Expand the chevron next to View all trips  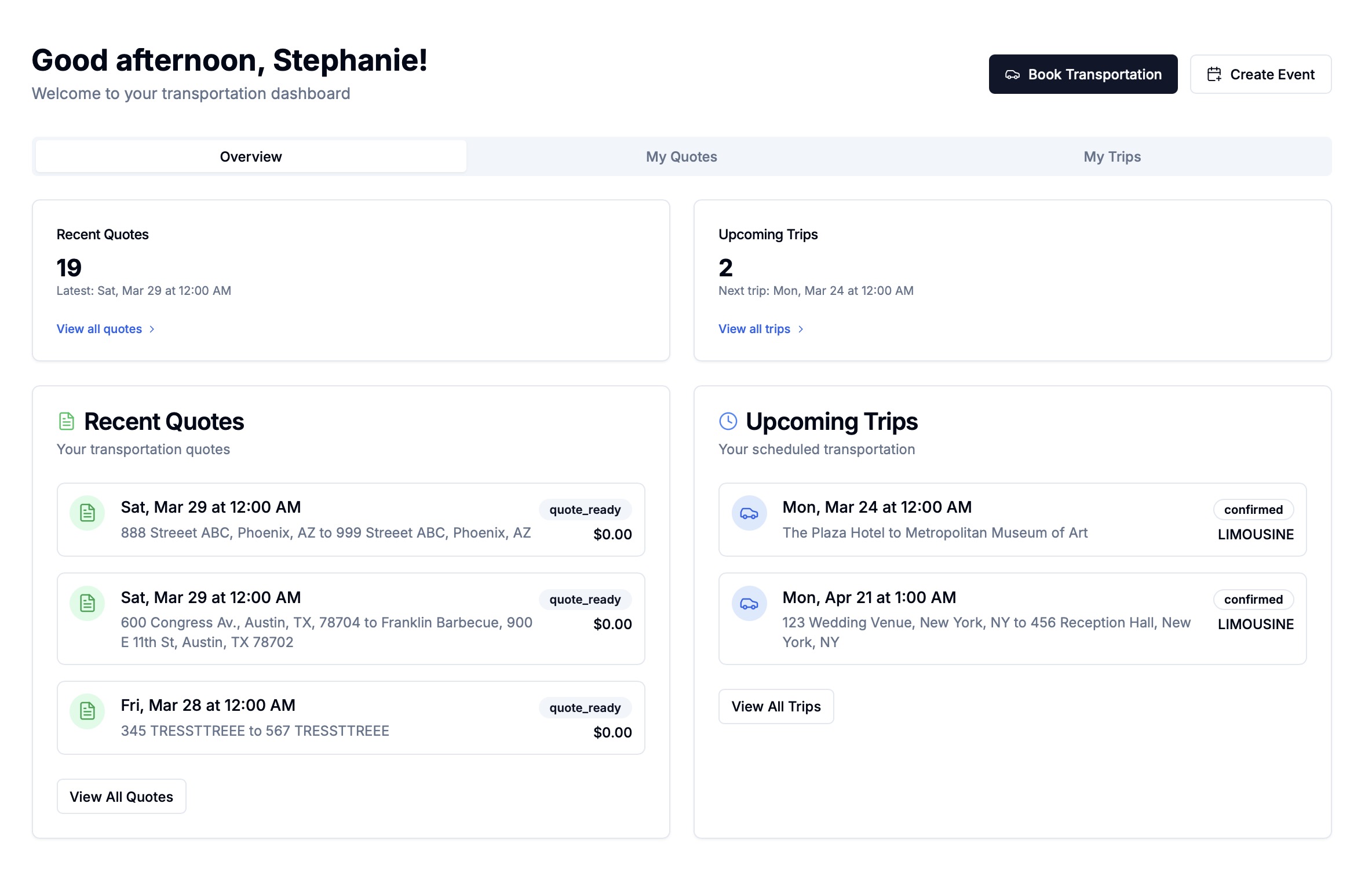pos(802,328)
